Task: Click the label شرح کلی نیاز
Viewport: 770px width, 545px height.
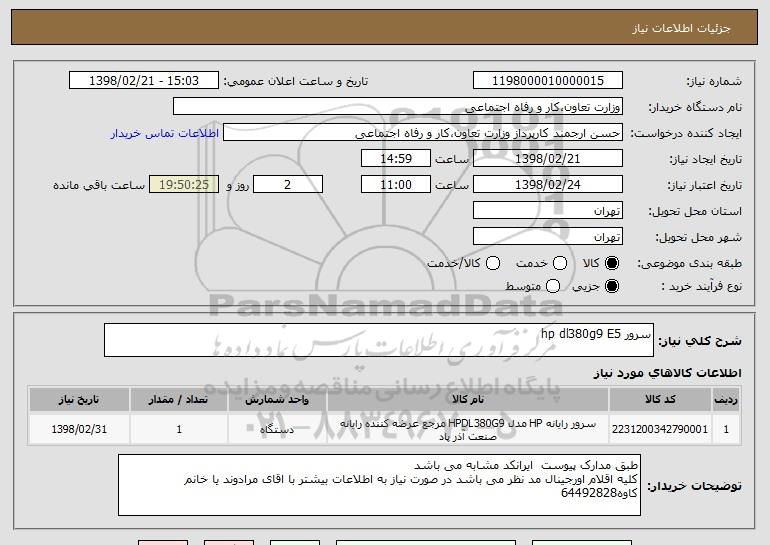Action: 700,341
